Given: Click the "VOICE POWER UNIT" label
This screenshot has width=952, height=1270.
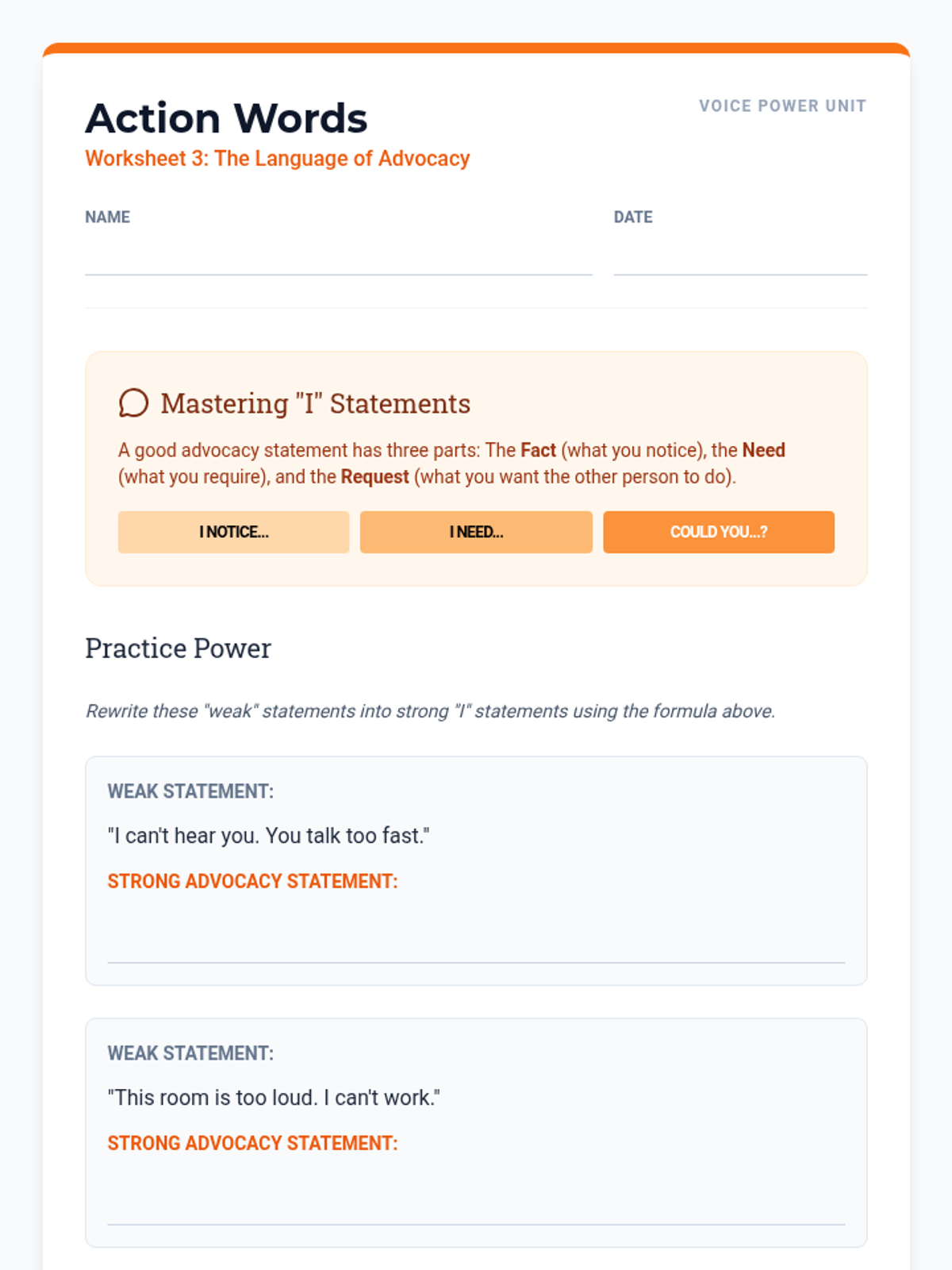Looking at the screenshot, I should [782, 106].
